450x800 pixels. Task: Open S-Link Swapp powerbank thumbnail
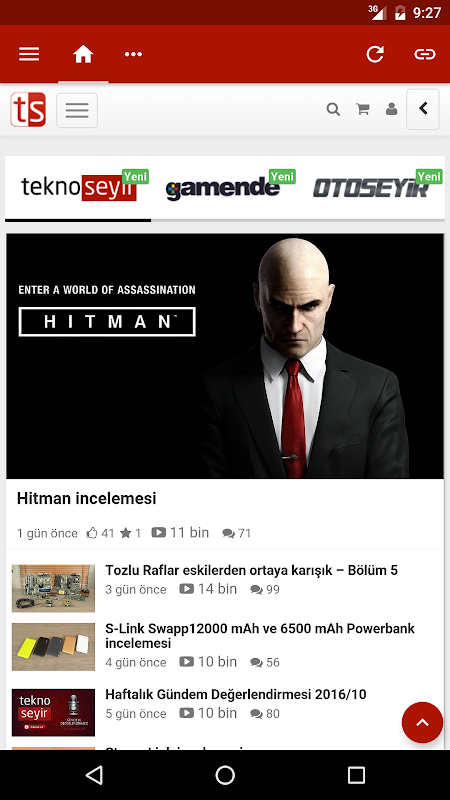(54, 646)
